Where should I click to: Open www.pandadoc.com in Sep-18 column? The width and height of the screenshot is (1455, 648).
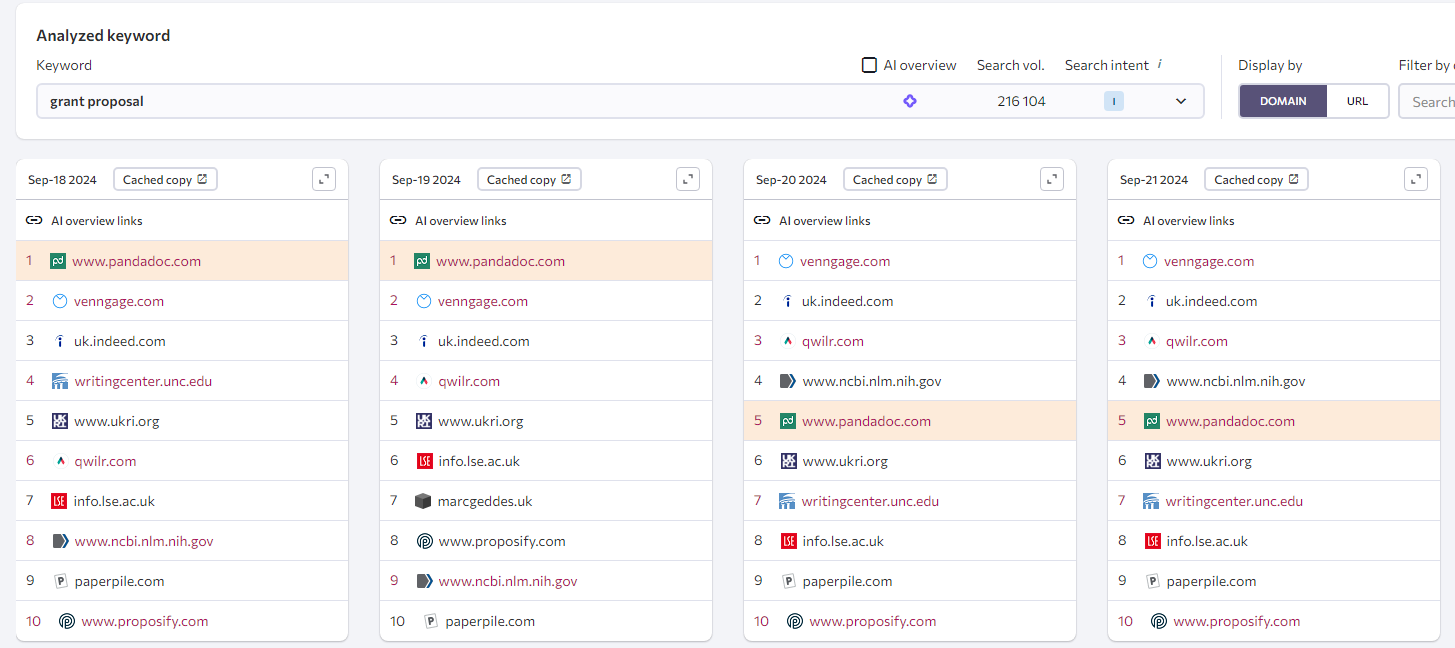pyautogui.click(x=137, y=261)
